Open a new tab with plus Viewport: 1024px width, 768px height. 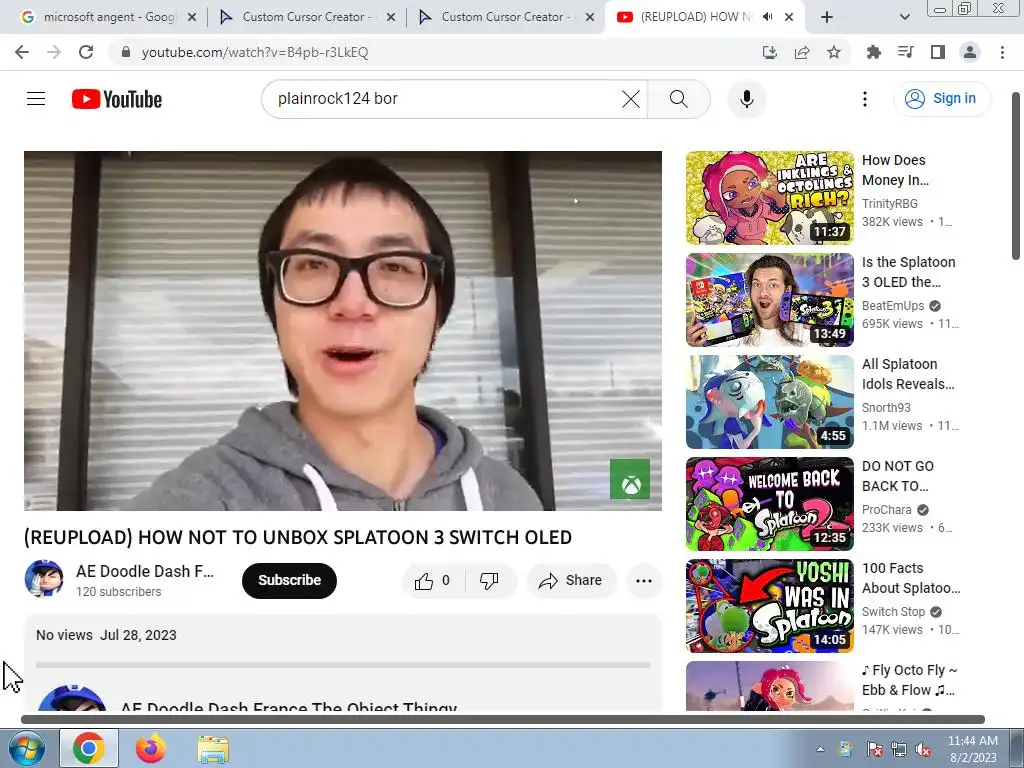[x=827, y=17]
